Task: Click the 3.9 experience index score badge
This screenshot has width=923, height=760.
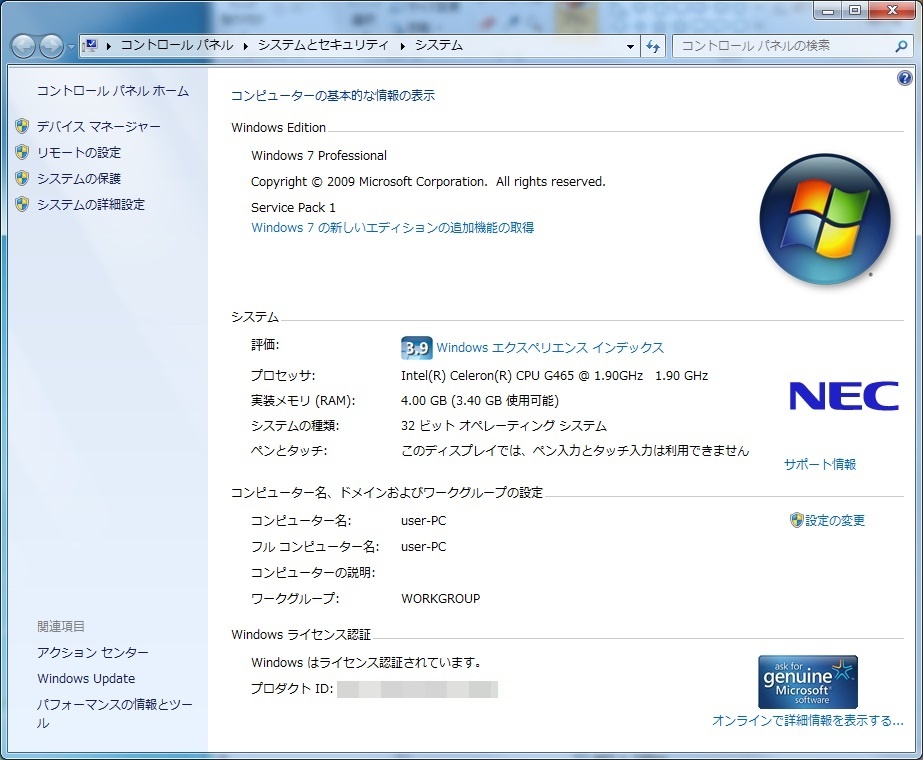Action: (417, 348)
